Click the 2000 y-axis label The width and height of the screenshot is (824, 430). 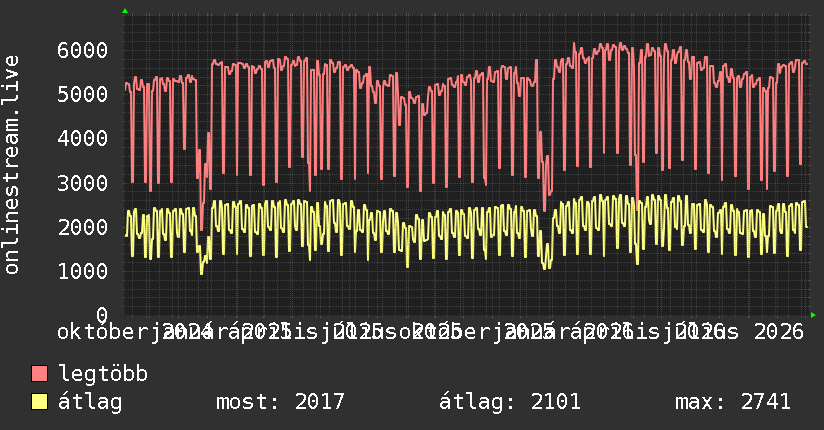coord(83,228)
